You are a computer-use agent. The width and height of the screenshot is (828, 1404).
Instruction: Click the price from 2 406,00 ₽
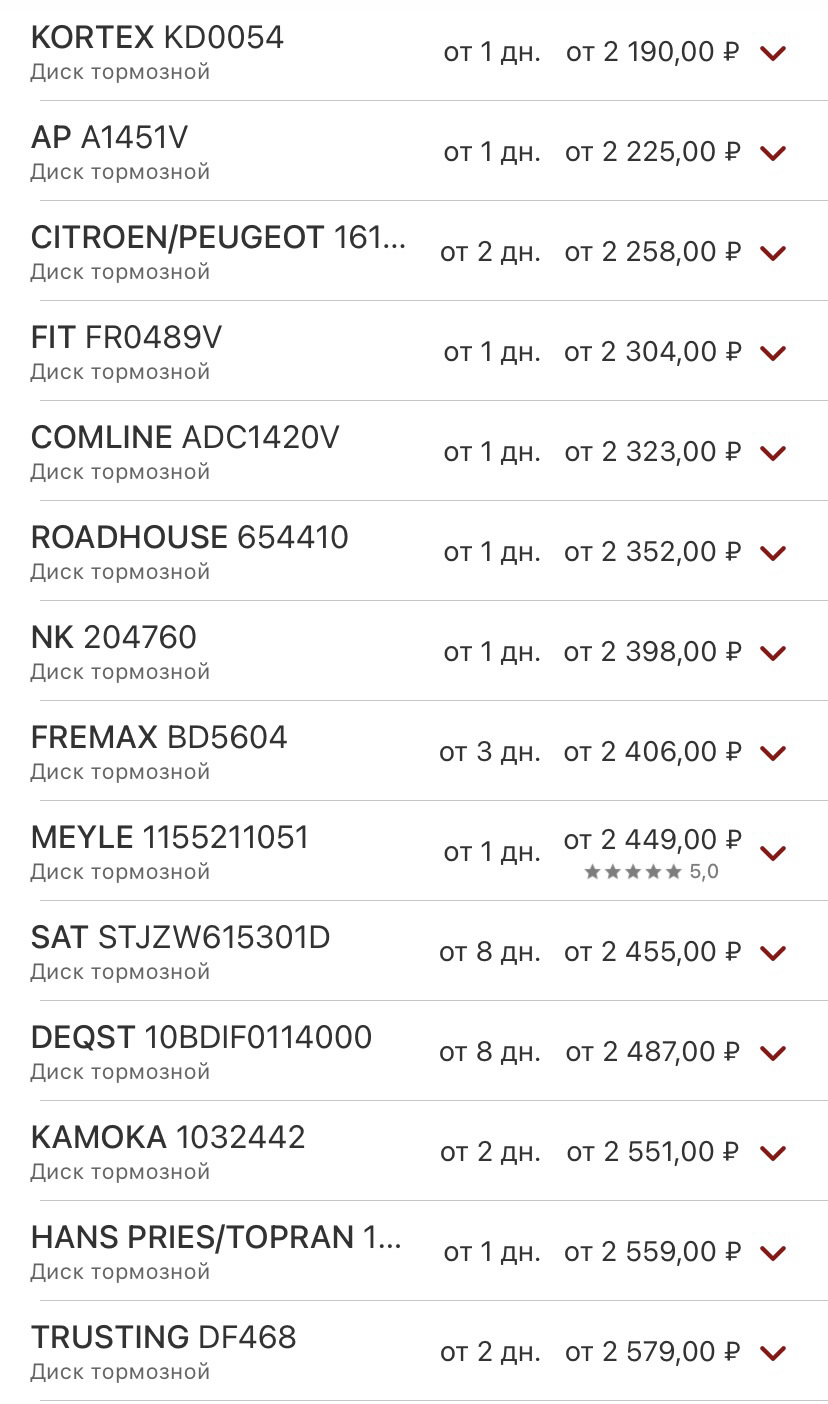[x=652, y=752]
